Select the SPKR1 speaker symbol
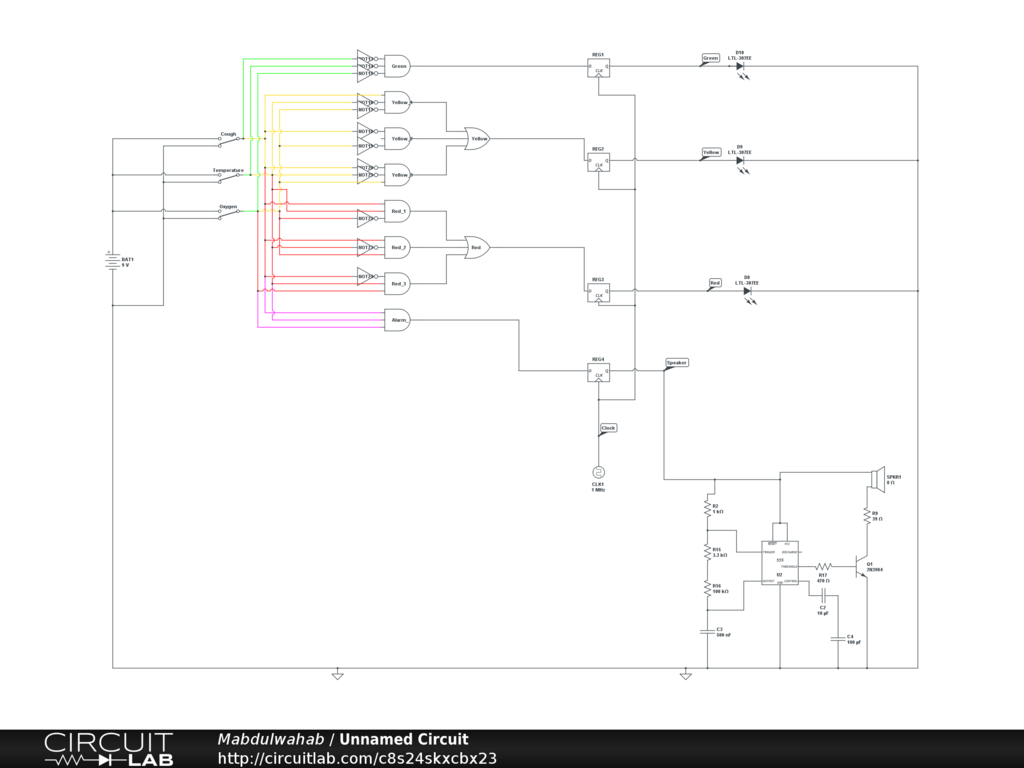 875,477
